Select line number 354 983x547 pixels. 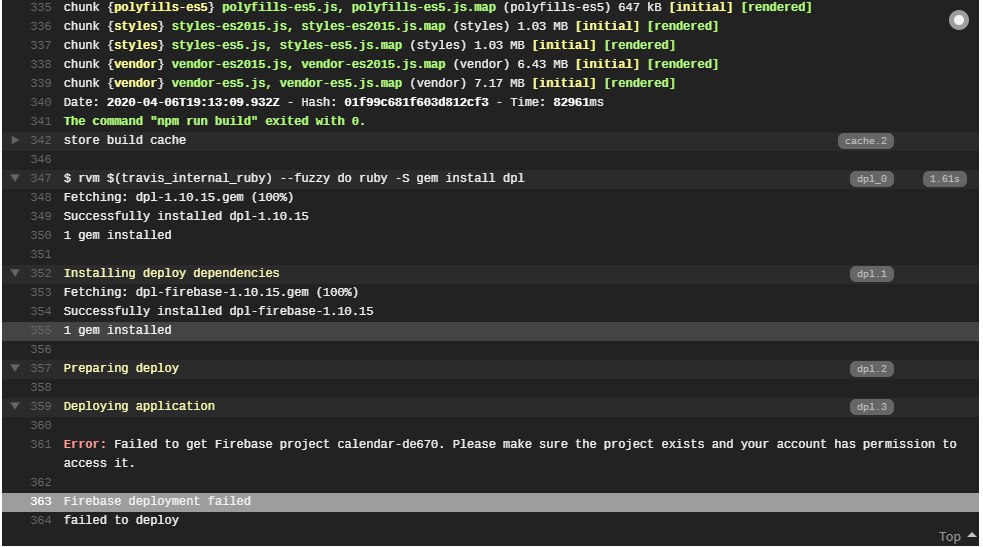pyautogui.click(x=41, y=311)
